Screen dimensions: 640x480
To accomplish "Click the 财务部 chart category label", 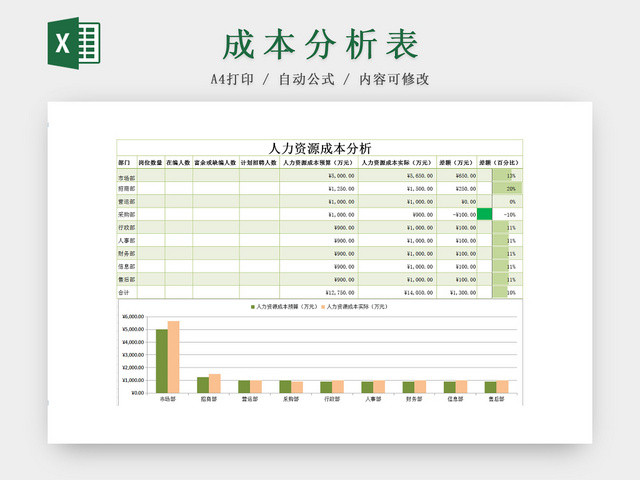I will click(x=414, y=399).
